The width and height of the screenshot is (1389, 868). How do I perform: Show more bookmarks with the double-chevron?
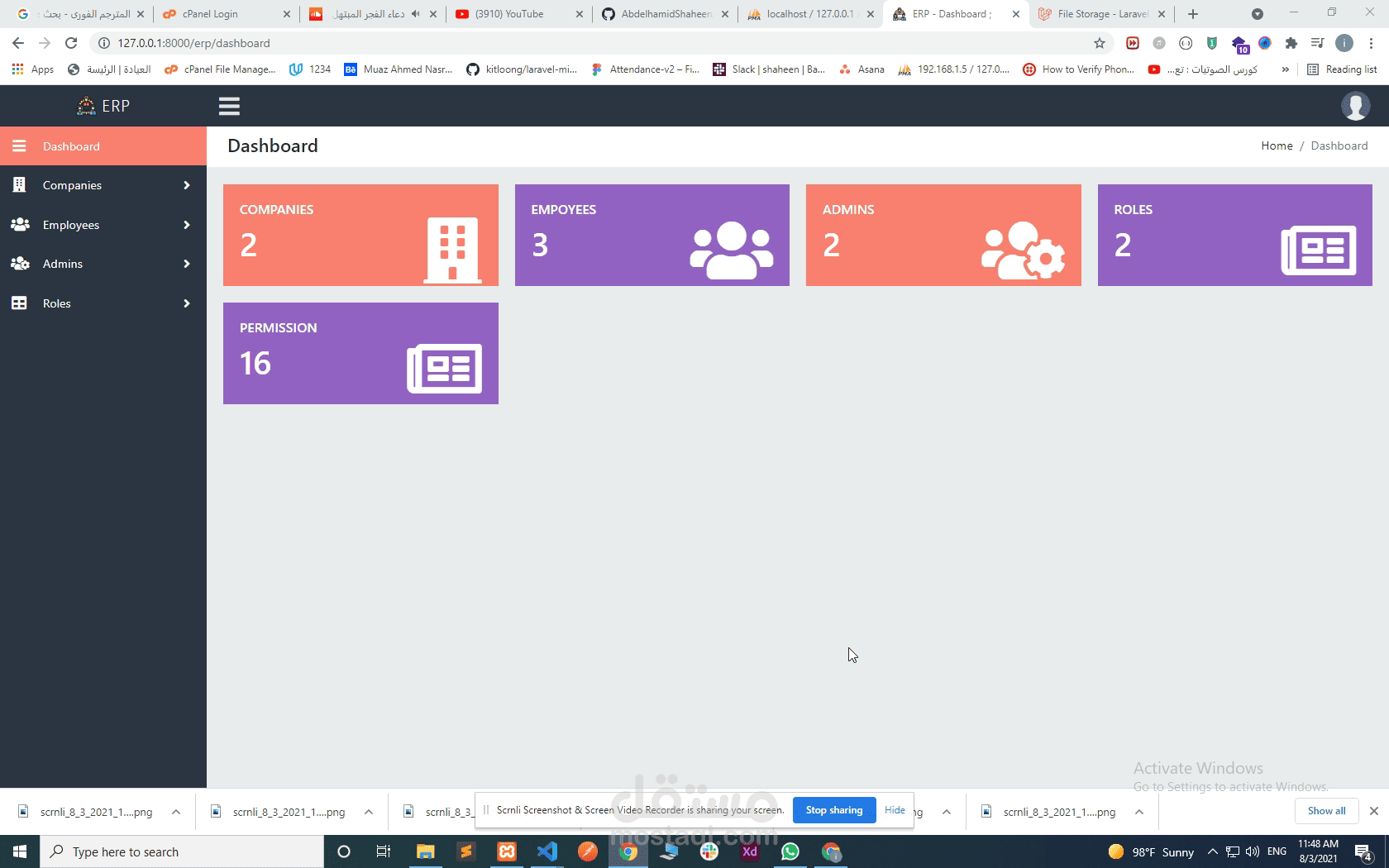(x=1285, y=69)
